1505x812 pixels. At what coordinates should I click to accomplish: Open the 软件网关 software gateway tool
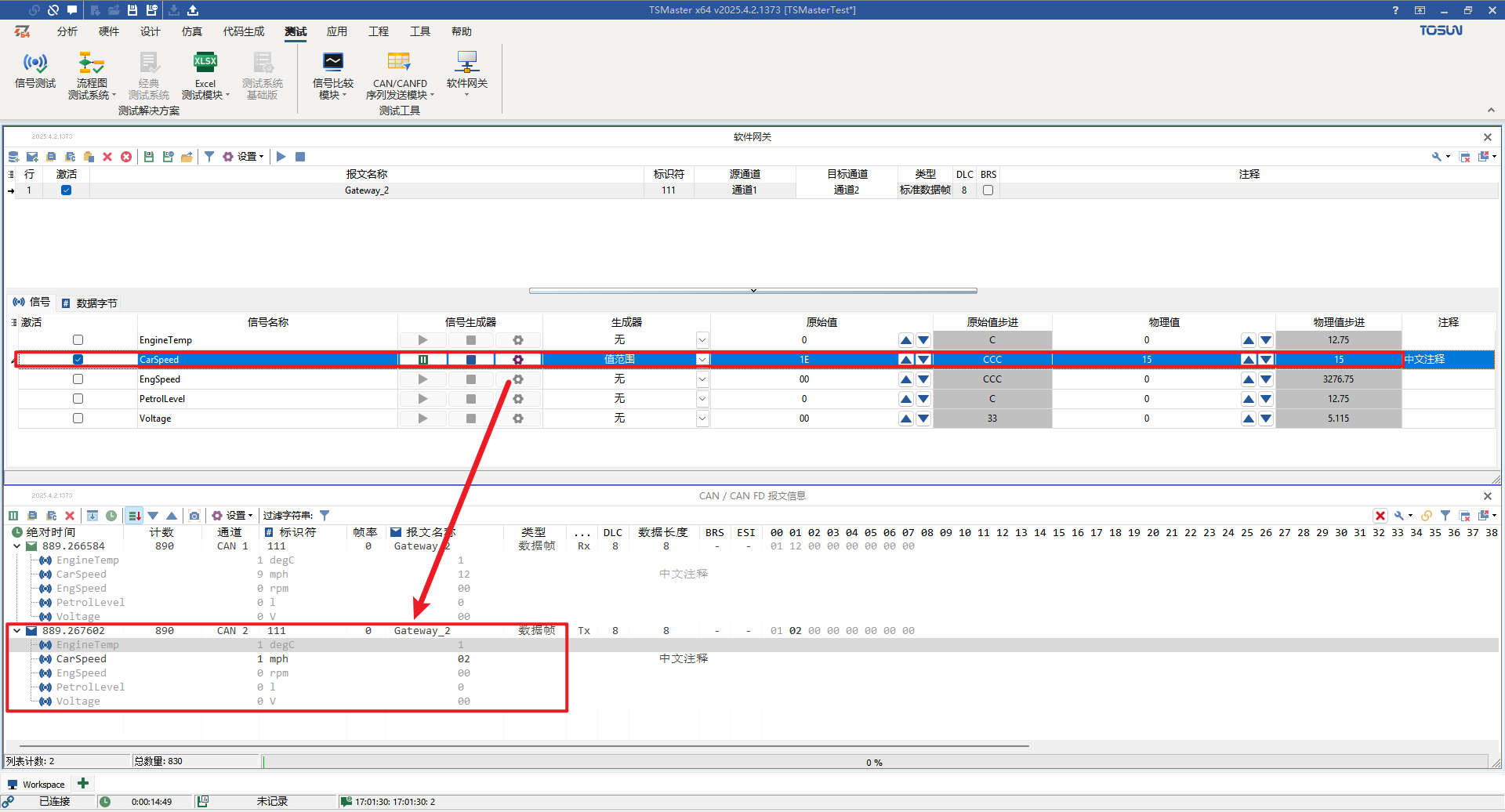click(467, 73)
